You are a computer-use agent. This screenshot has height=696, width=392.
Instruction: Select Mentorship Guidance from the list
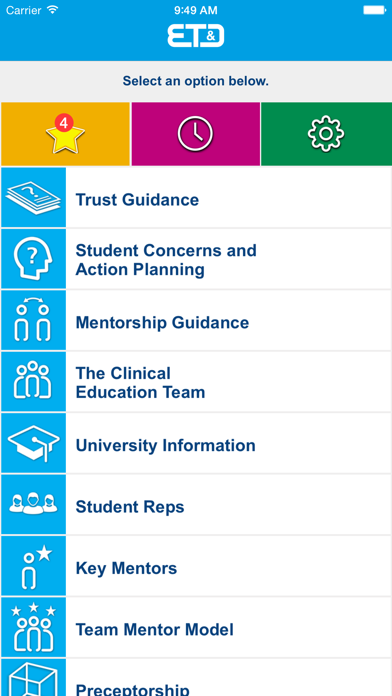(x=196, y=320)
